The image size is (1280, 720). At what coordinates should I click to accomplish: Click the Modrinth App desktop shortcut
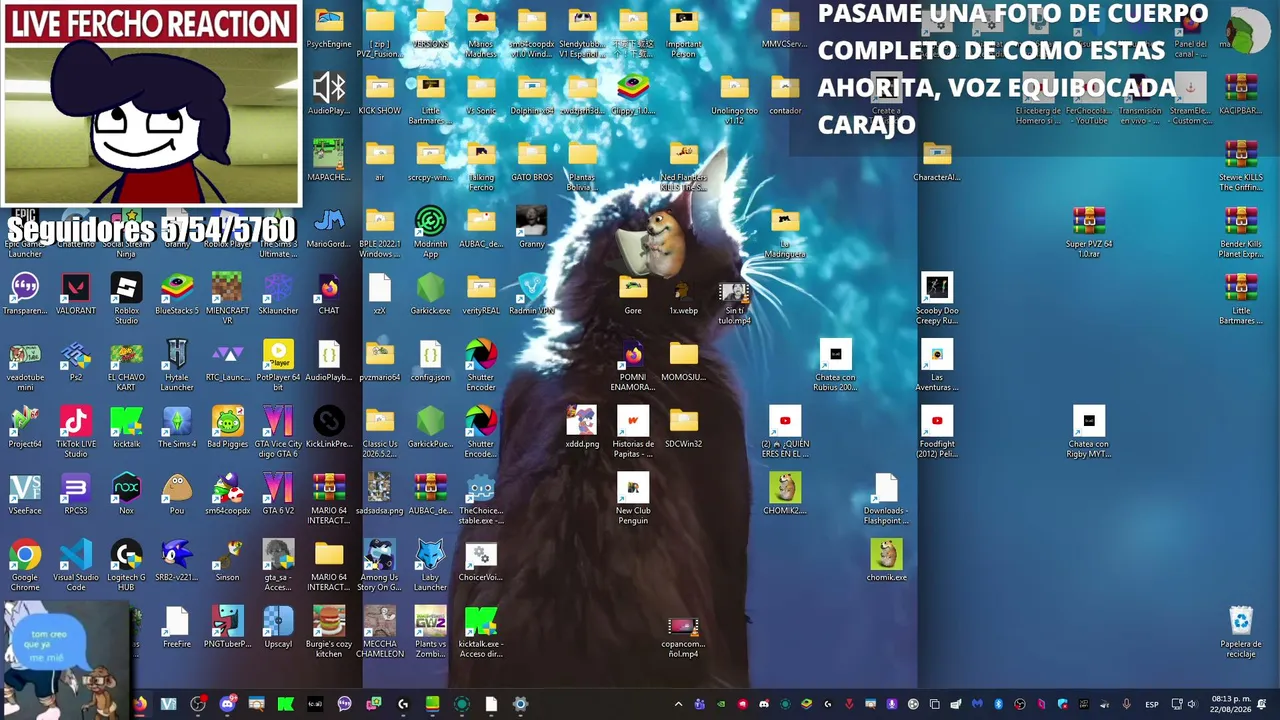[430, 232]
